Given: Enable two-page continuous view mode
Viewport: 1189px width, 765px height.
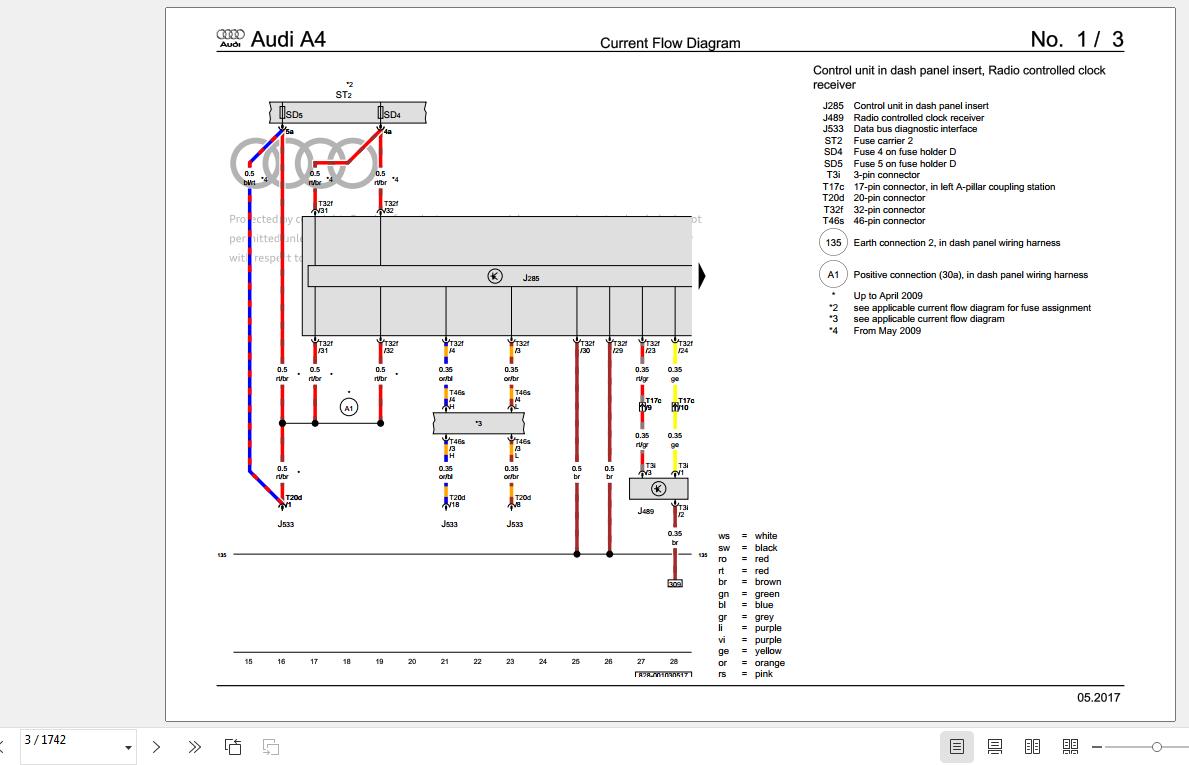Looking at the screenshot, I should pos(1070,747).
